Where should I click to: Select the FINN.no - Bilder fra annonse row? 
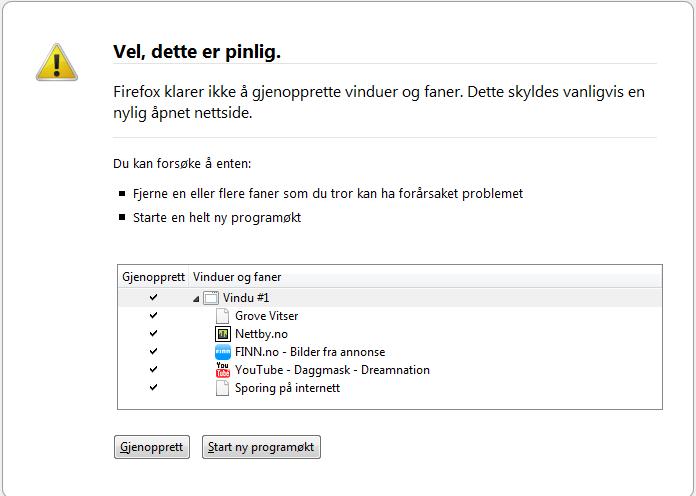pos(390,352)
